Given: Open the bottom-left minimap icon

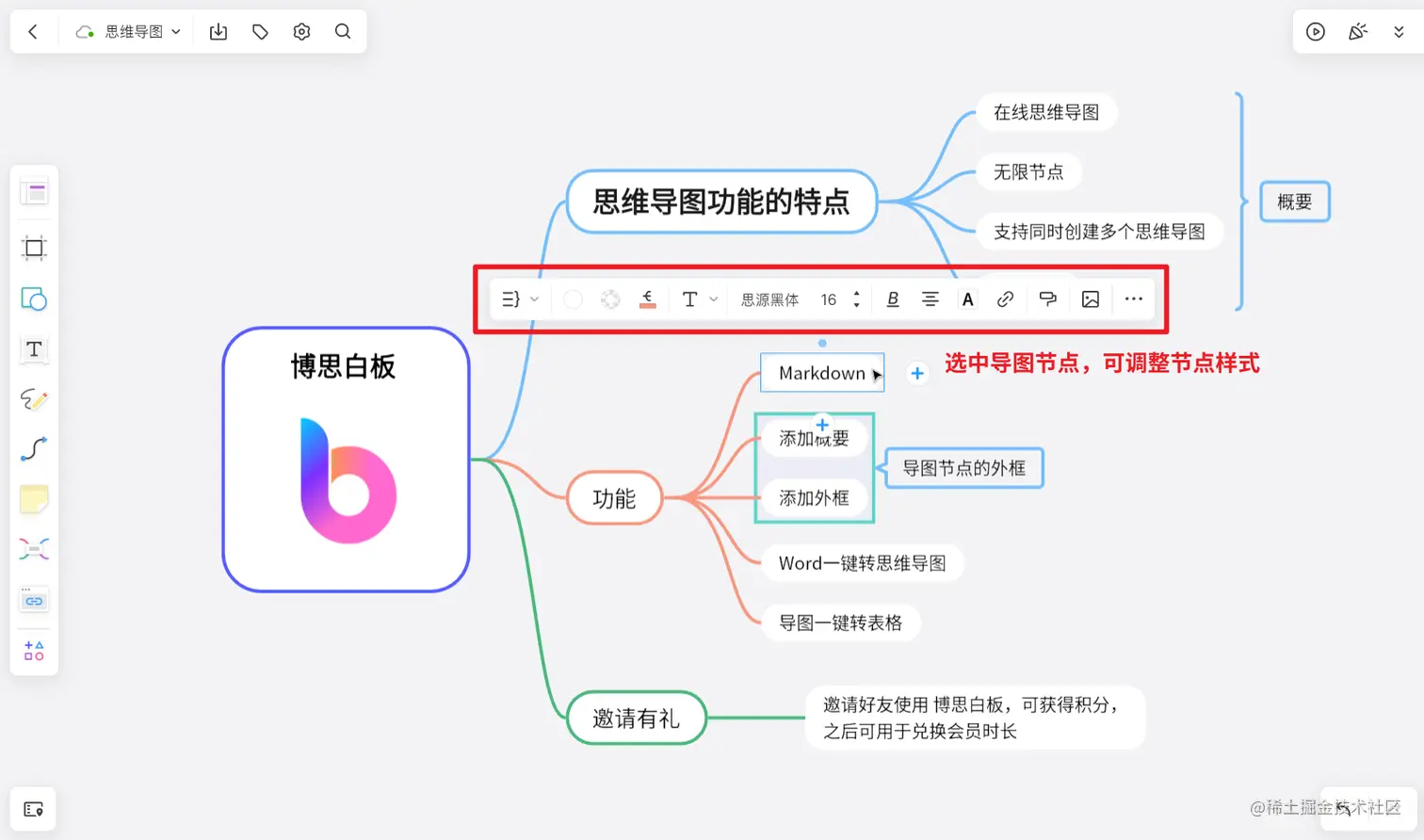Looking at the screenshot, I should (x=33, y=809).
